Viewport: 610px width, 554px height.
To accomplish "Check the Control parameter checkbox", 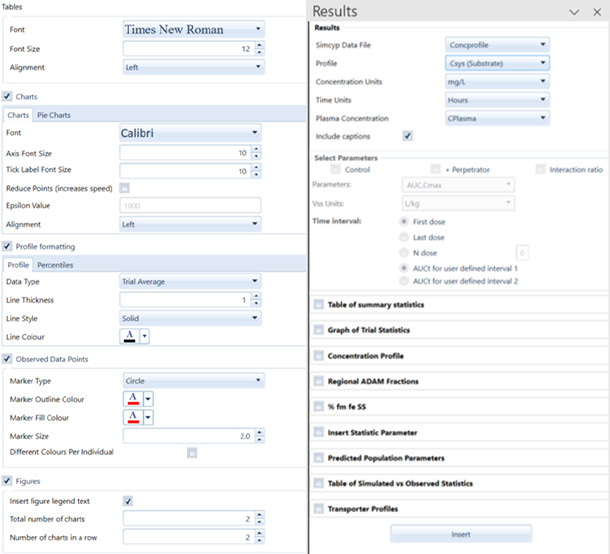I will tap(335, 169).
